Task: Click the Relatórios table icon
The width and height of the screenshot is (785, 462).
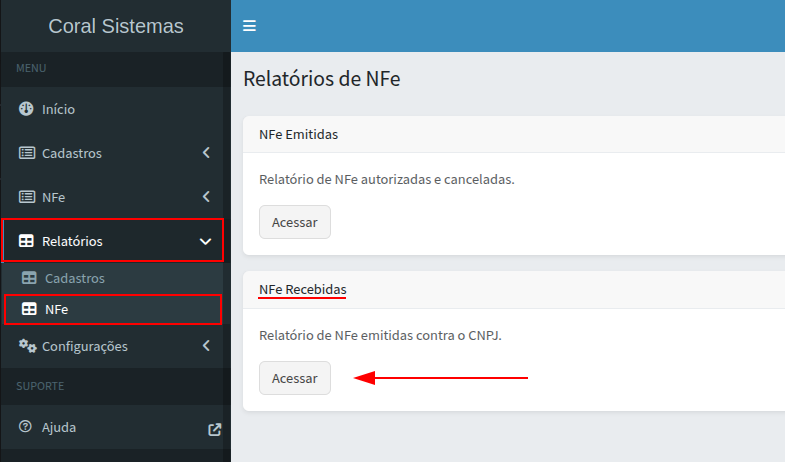Action: [x=27, y=241]
